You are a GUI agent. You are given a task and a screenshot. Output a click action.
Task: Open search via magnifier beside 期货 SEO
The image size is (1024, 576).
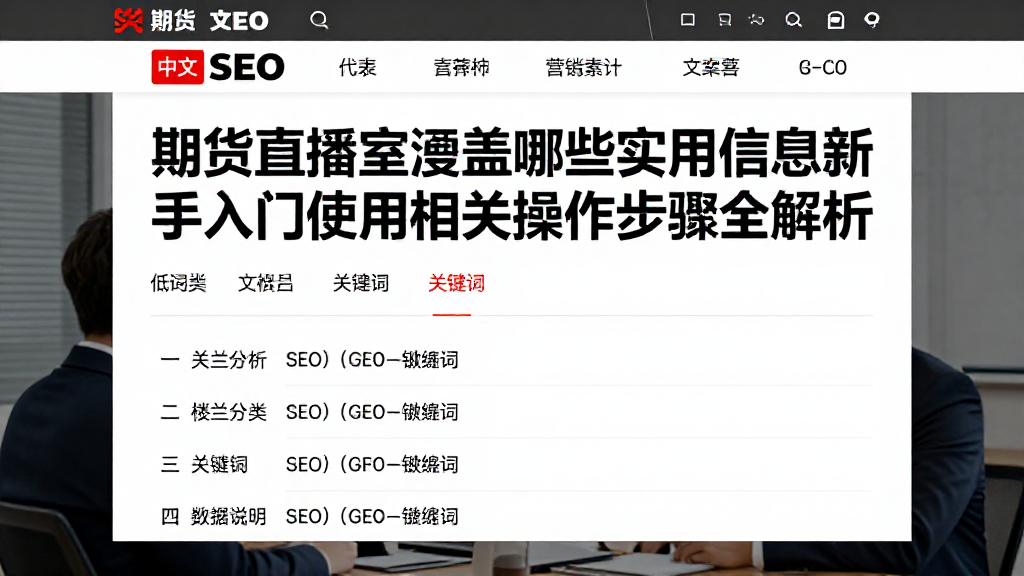(x=319, y=20)
